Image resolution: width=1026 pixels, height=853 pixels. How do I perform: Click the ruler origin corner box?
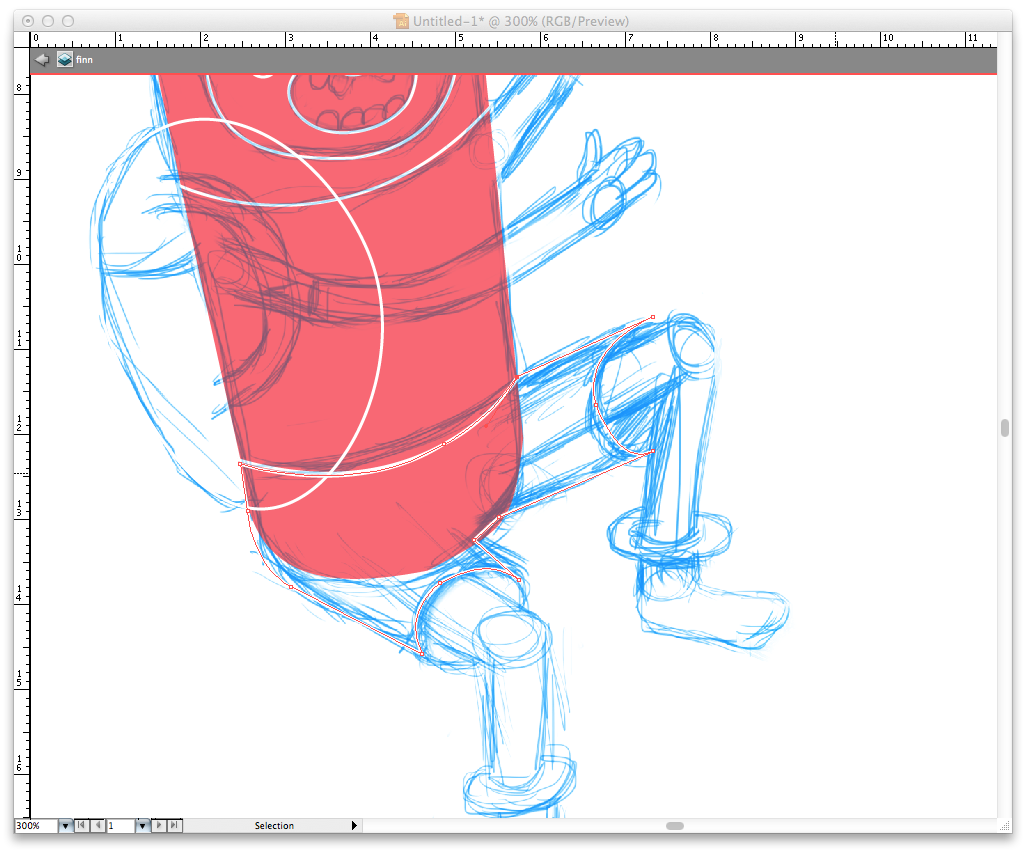(x=22, y=38)
